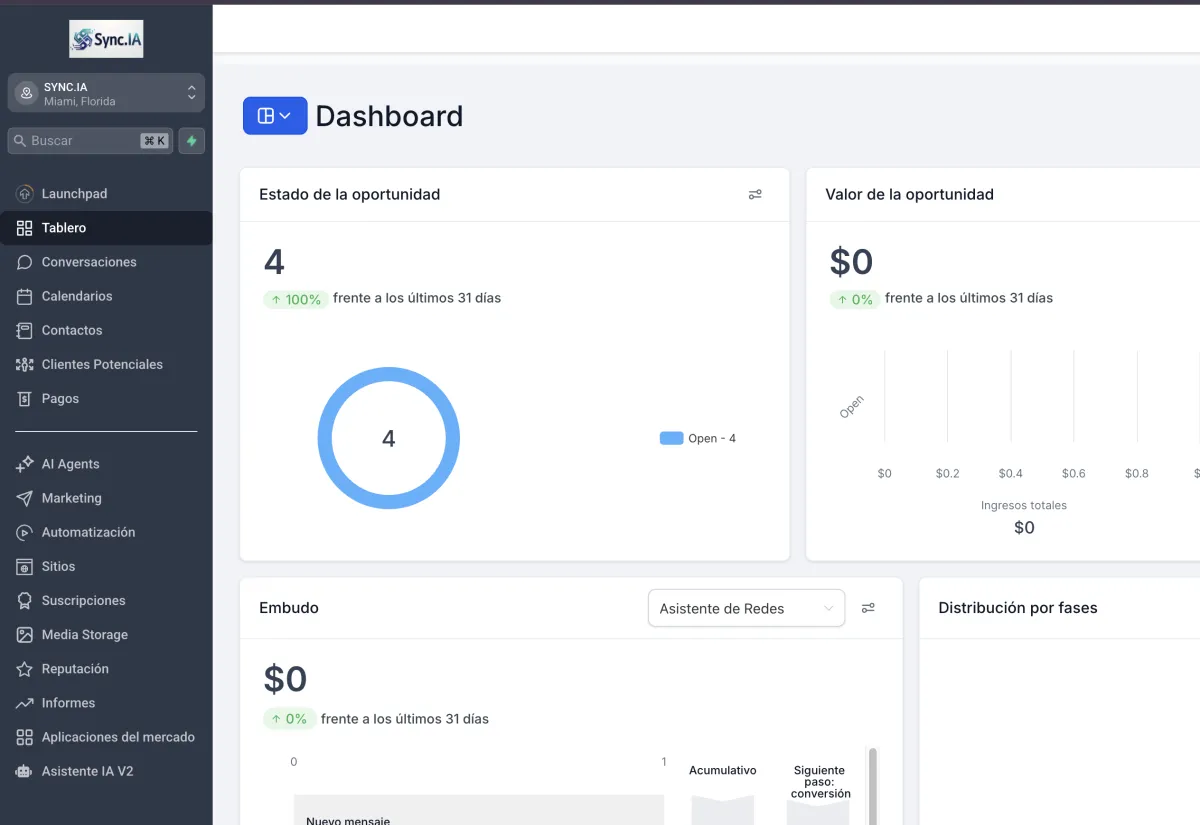Click the blue Open - 4 legend swatch
The image size is (1200, 825).
tap(672, 438)
